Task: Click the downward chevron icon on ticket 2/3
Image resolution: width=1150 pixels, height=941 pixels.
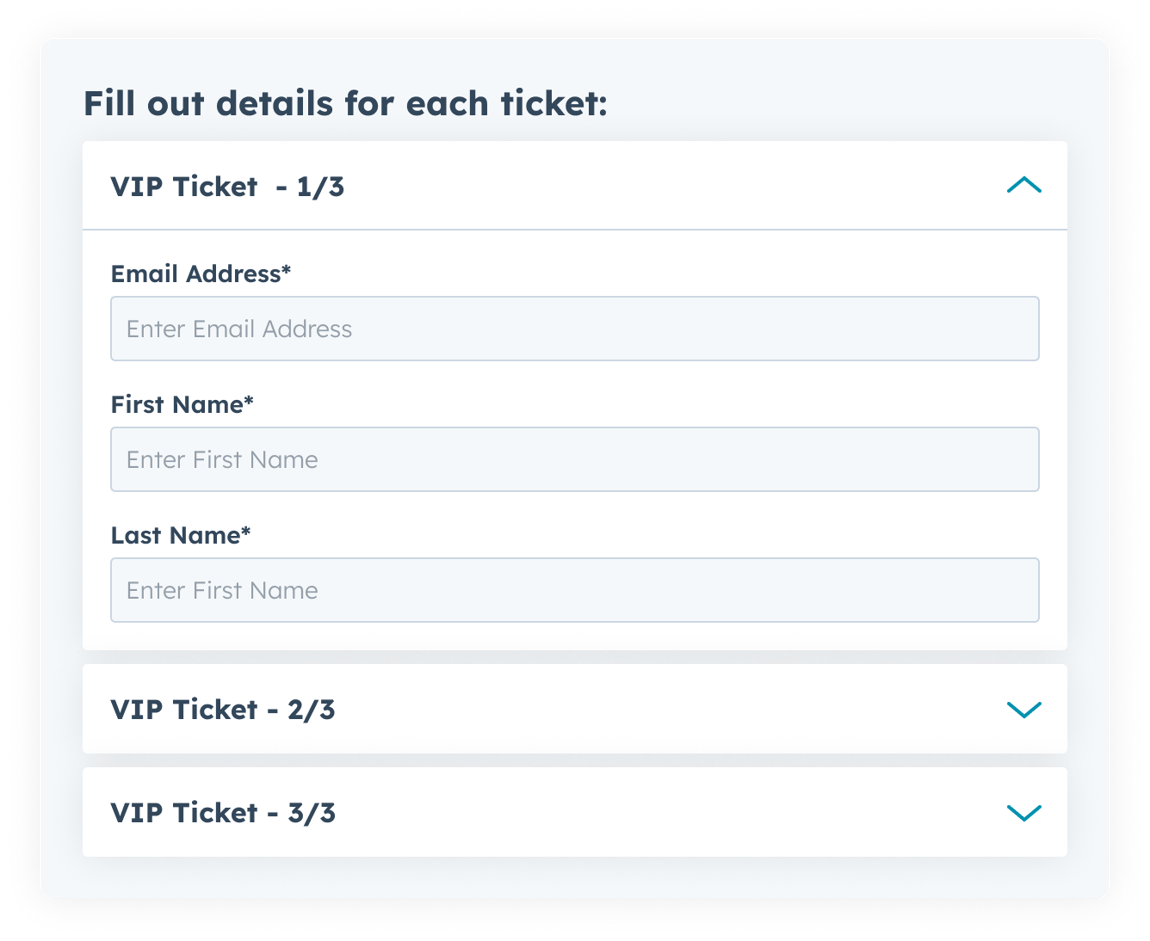Action: point(1024,709)
